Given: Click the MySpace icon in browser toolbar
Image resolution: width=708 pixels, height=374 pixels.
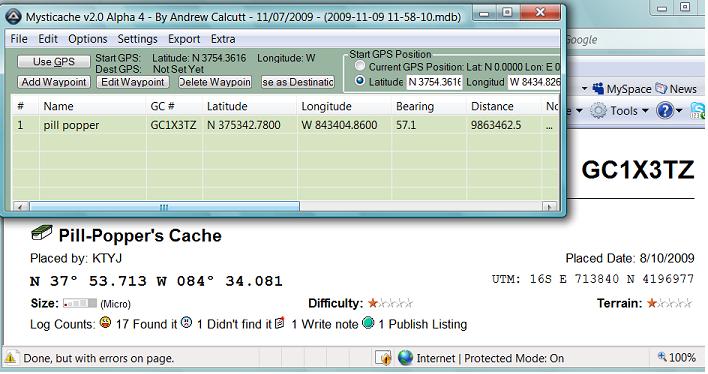Looking at the screenshot, I should point(598,89).
